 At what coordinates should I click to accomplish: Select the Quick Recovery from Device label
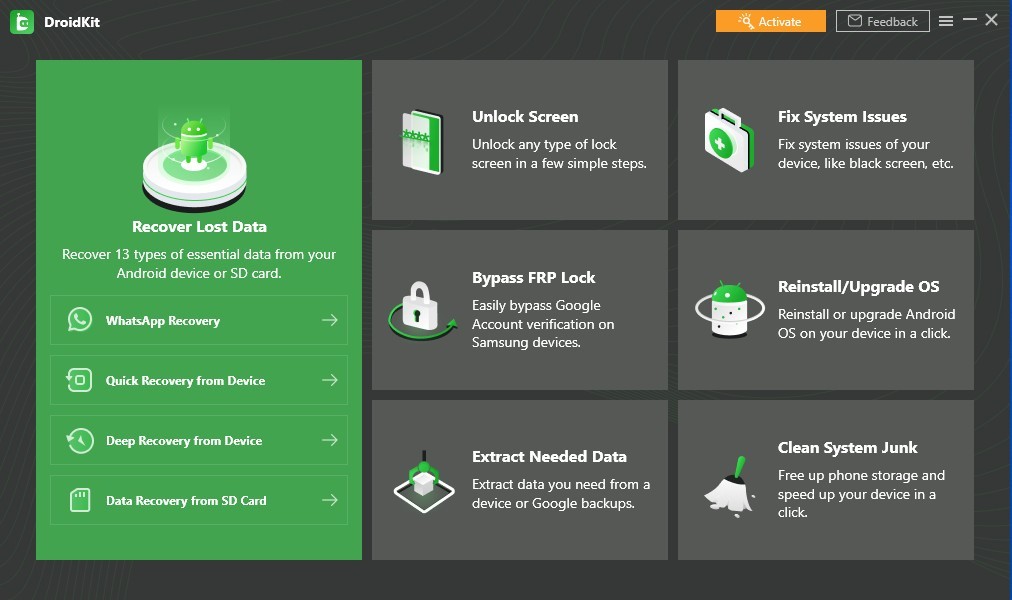point(186,381)
